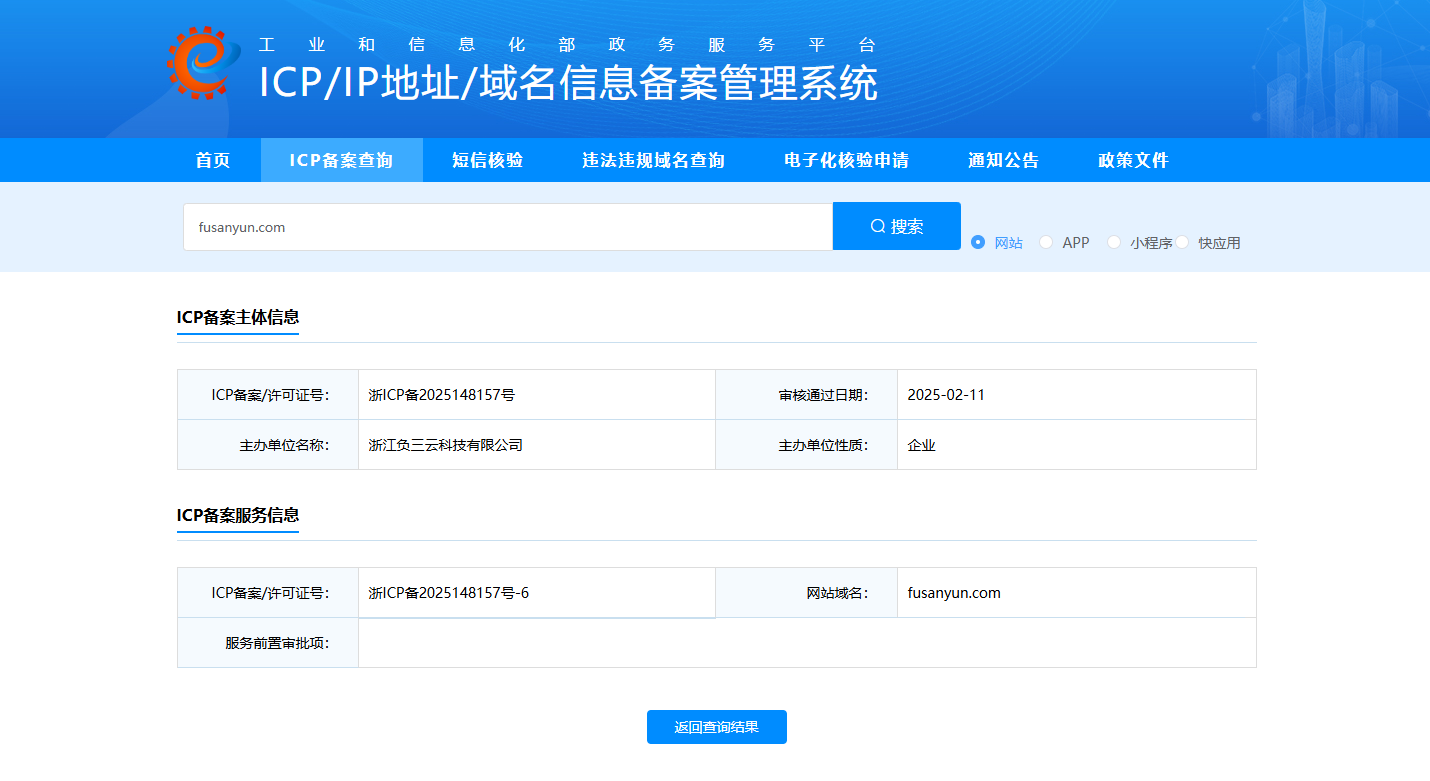Click the 主办单位名称 label
This screenshot has height=781, width=1430.
click(x=284, y=445)
